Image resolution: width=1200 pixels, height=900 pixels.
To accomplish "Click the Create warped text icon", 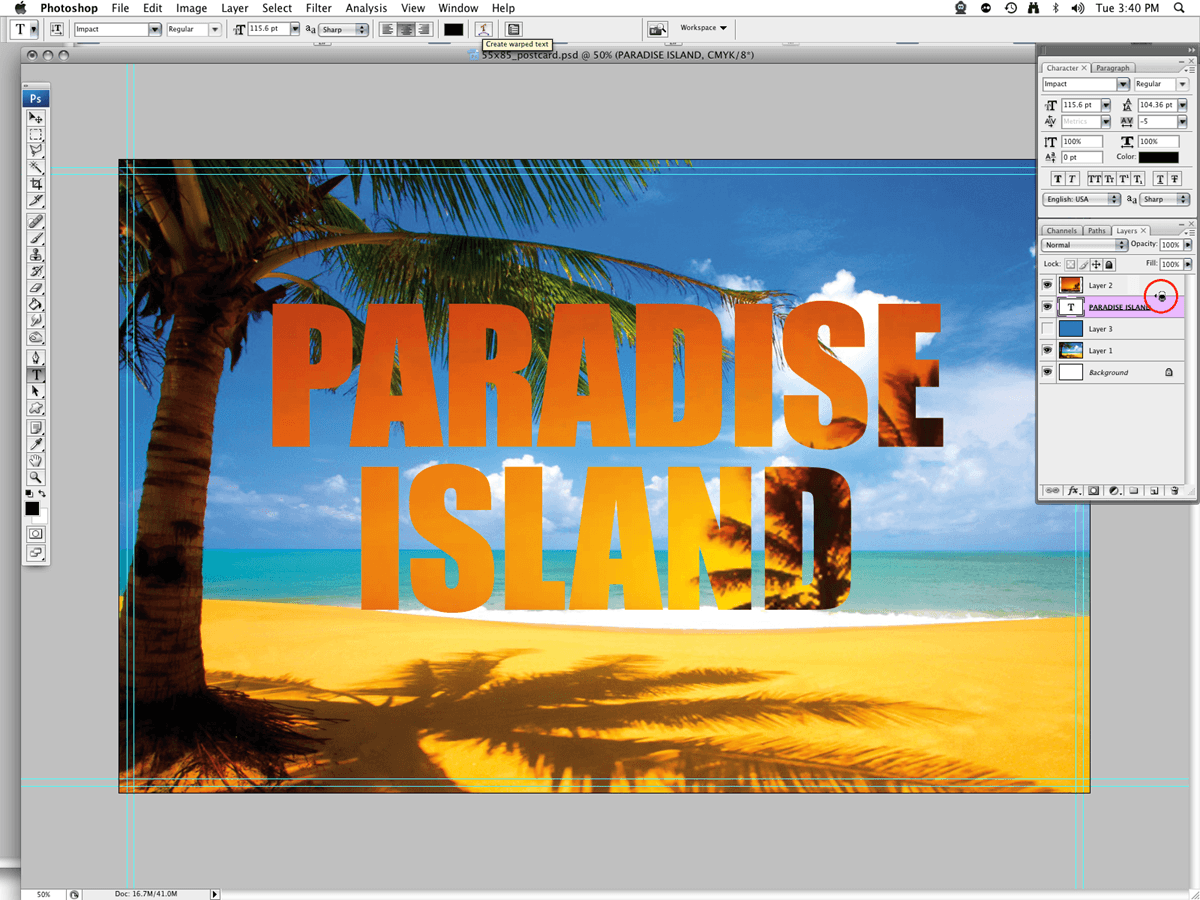I will [x=484, y=29].
